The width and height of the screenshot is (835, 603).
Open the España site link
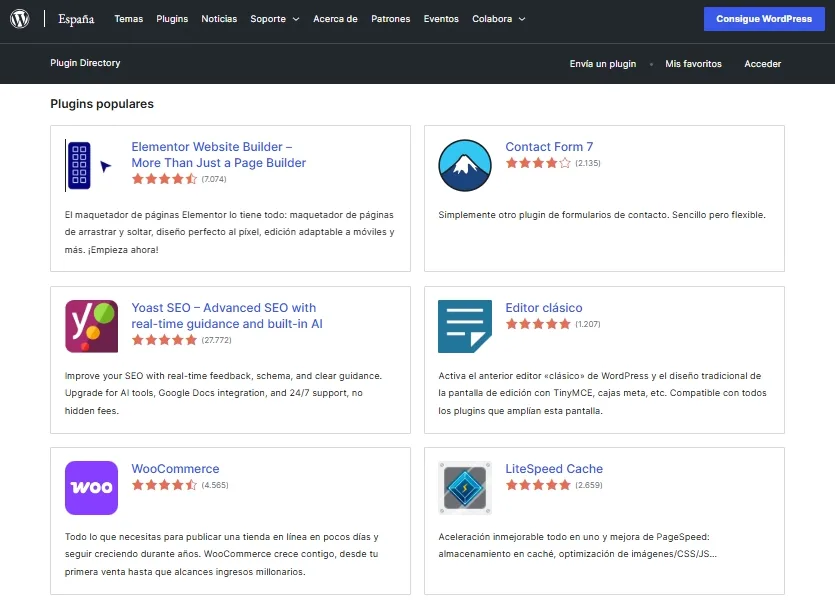tap(76, 19)
